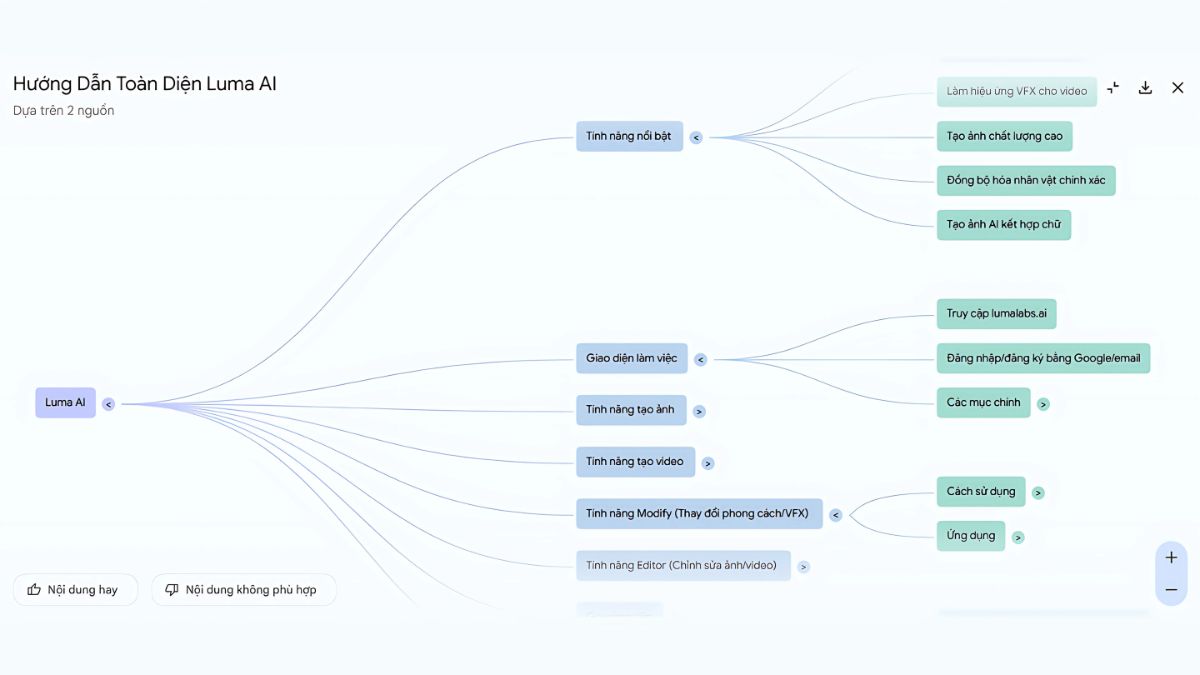This screenshot has width=1200, height=675.
Task: Expand the Tính năng Editor branch
Action: tap(803, 567)
